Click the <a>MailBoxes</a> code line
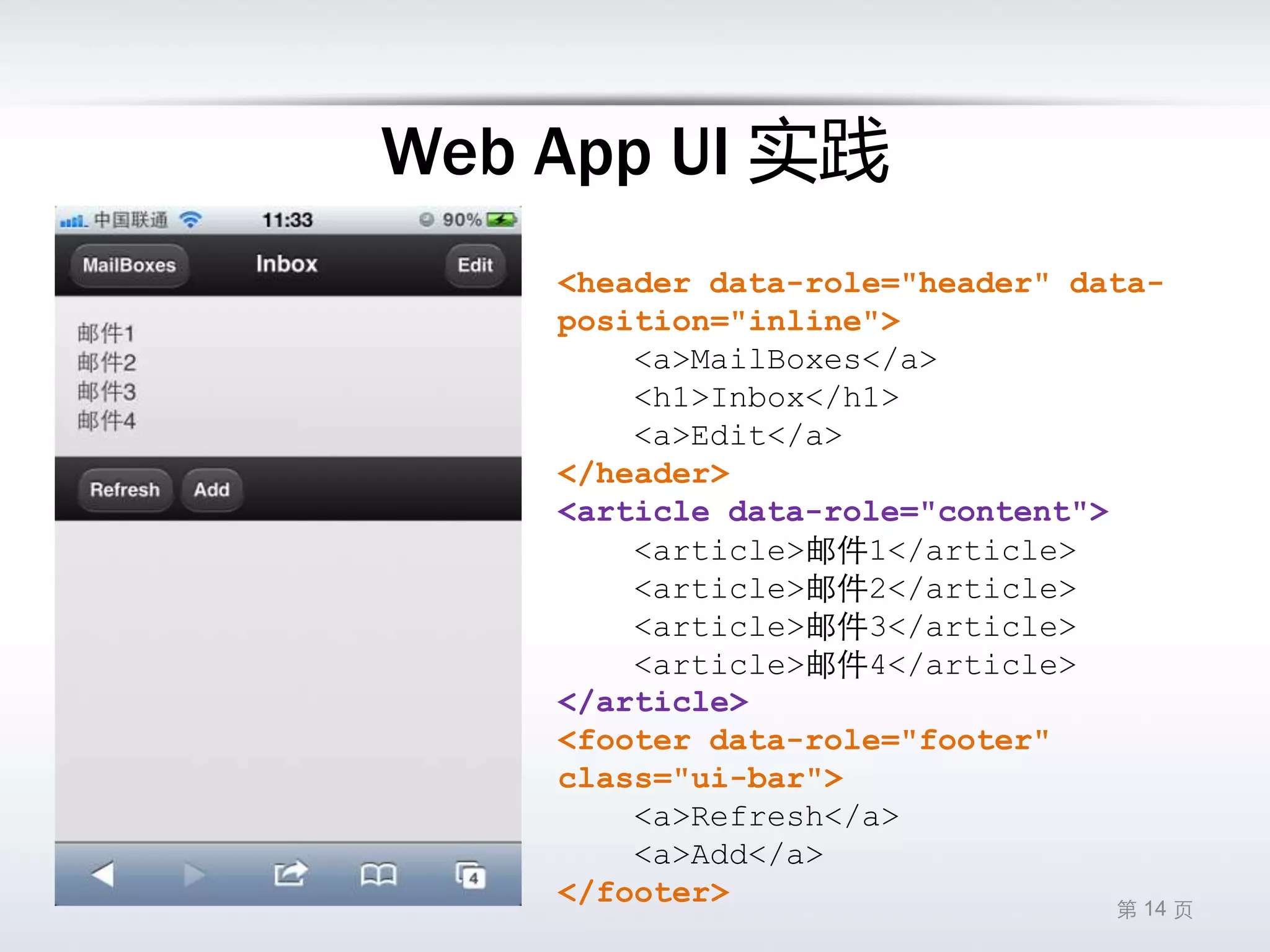This screenshot has width=1270, height=952. tap(785, 359)
